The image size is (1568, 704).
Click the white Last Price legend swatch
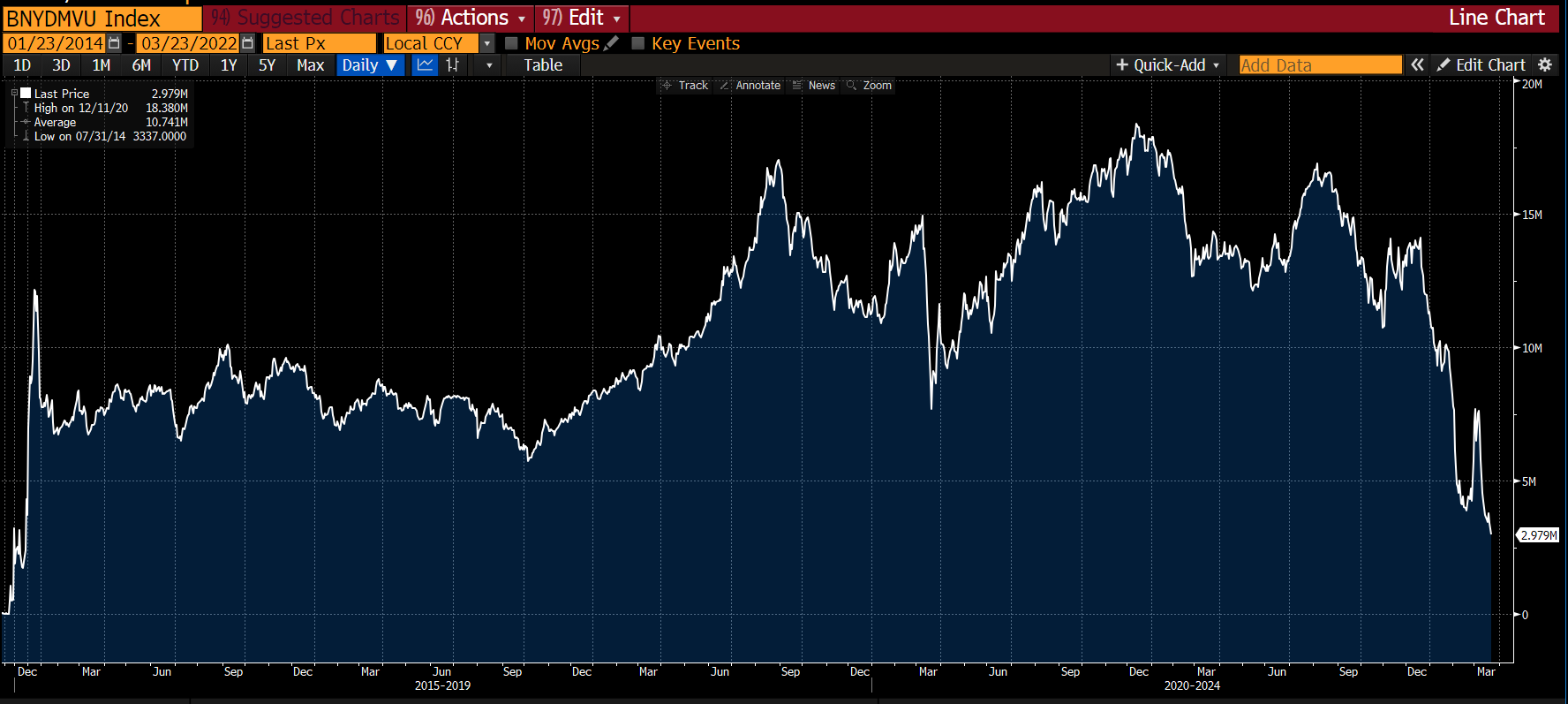[26, 93]
